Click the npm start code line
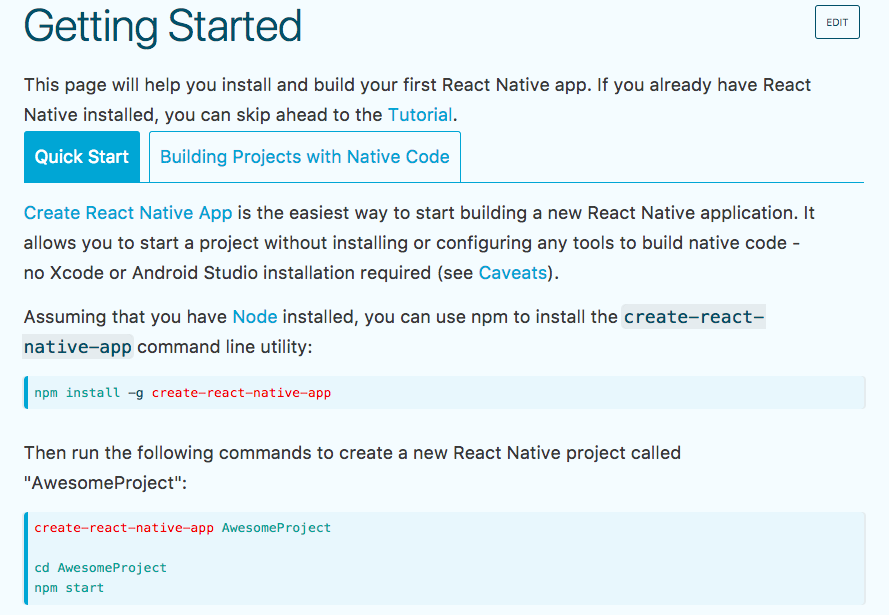 69,587
